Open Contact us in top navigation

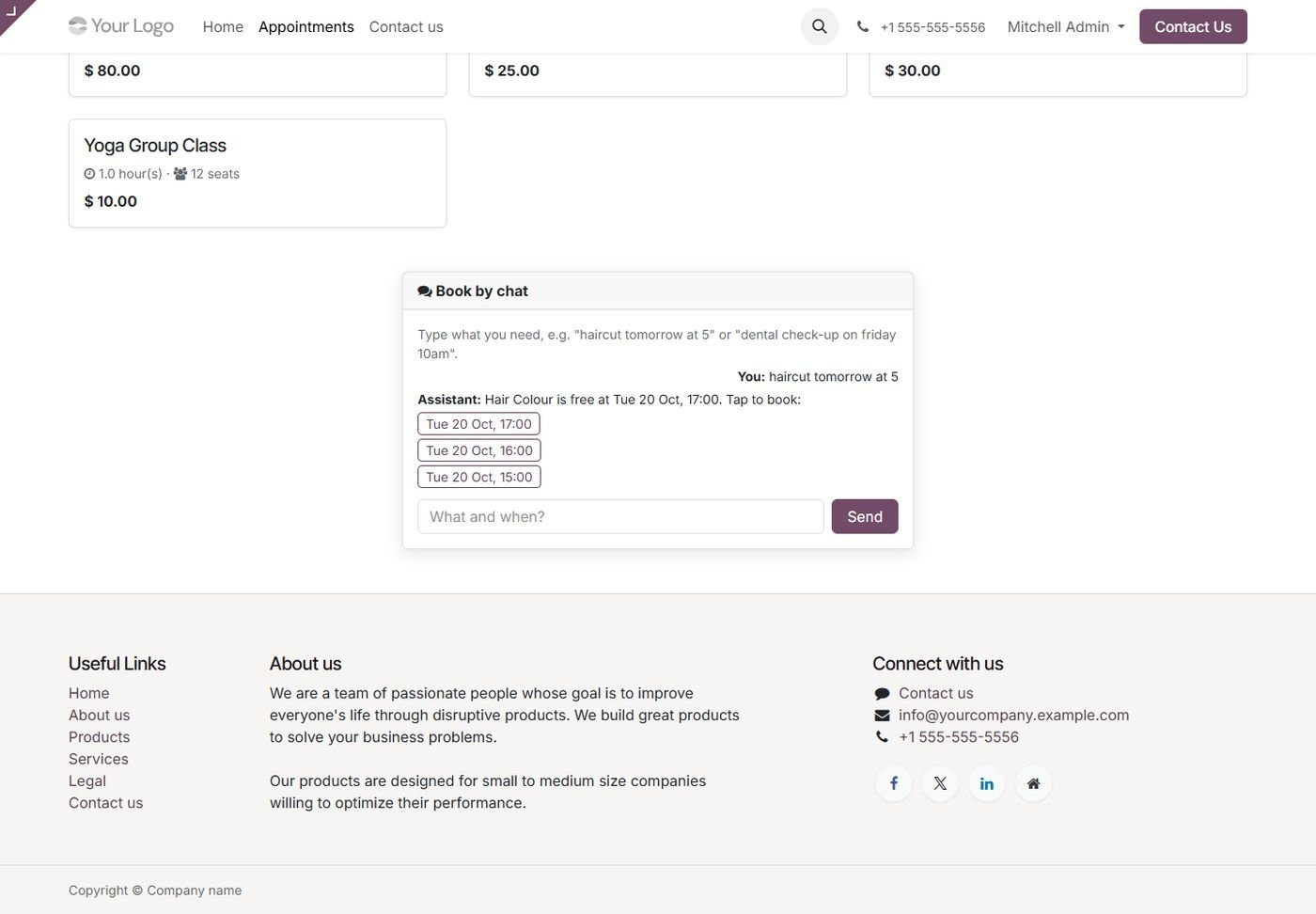406,27
